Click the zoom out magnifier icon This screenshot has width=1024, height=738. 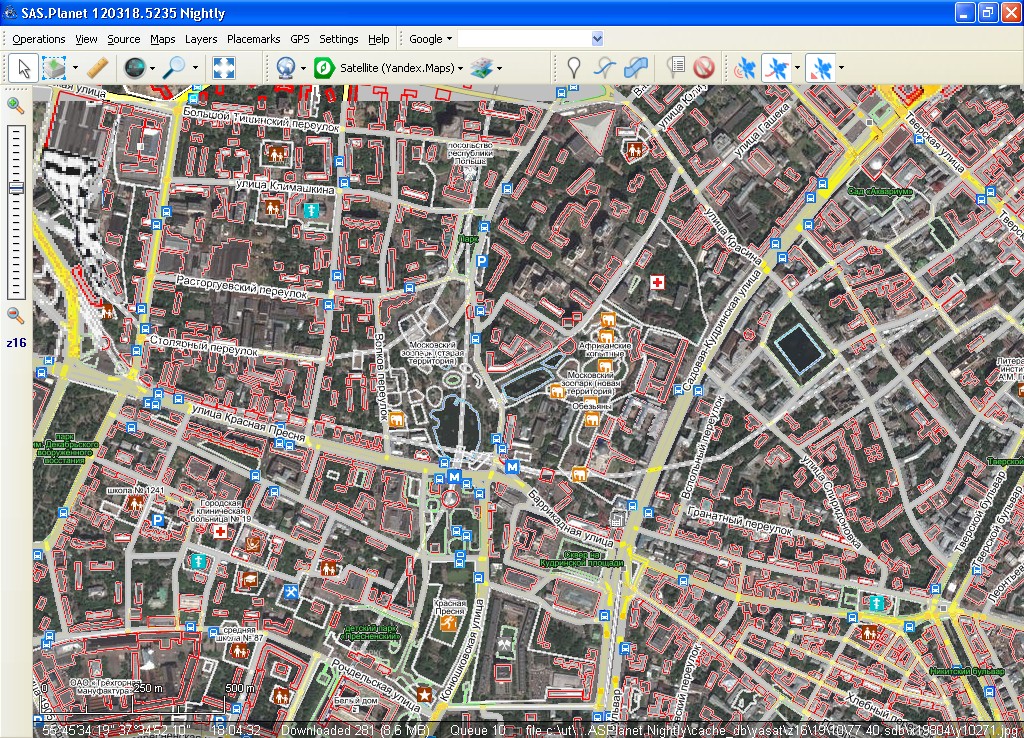pyautogui.click(x=16, y=315)
